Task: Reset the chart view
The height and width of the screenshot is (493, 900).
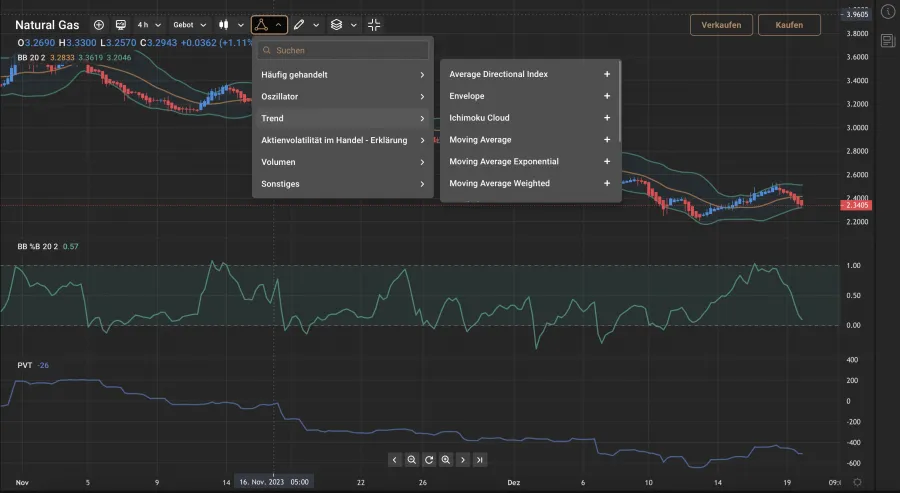Action: pyautogui.click(x=429, y=460)
